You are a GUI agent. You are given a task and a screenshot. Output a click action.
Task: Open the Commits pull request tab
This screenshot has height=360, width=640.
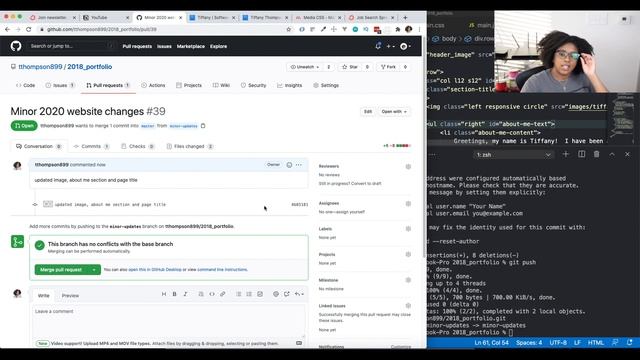tap(91, 146)
